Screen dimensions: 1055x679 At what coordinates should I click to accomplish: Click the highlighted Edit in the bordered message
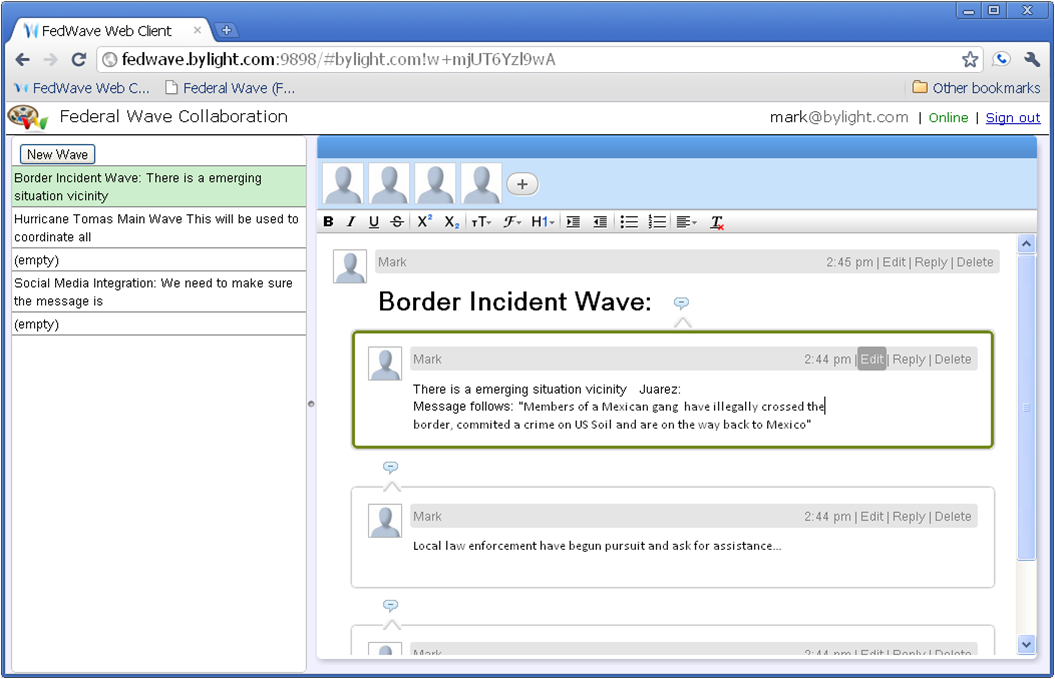pos(871,359)
